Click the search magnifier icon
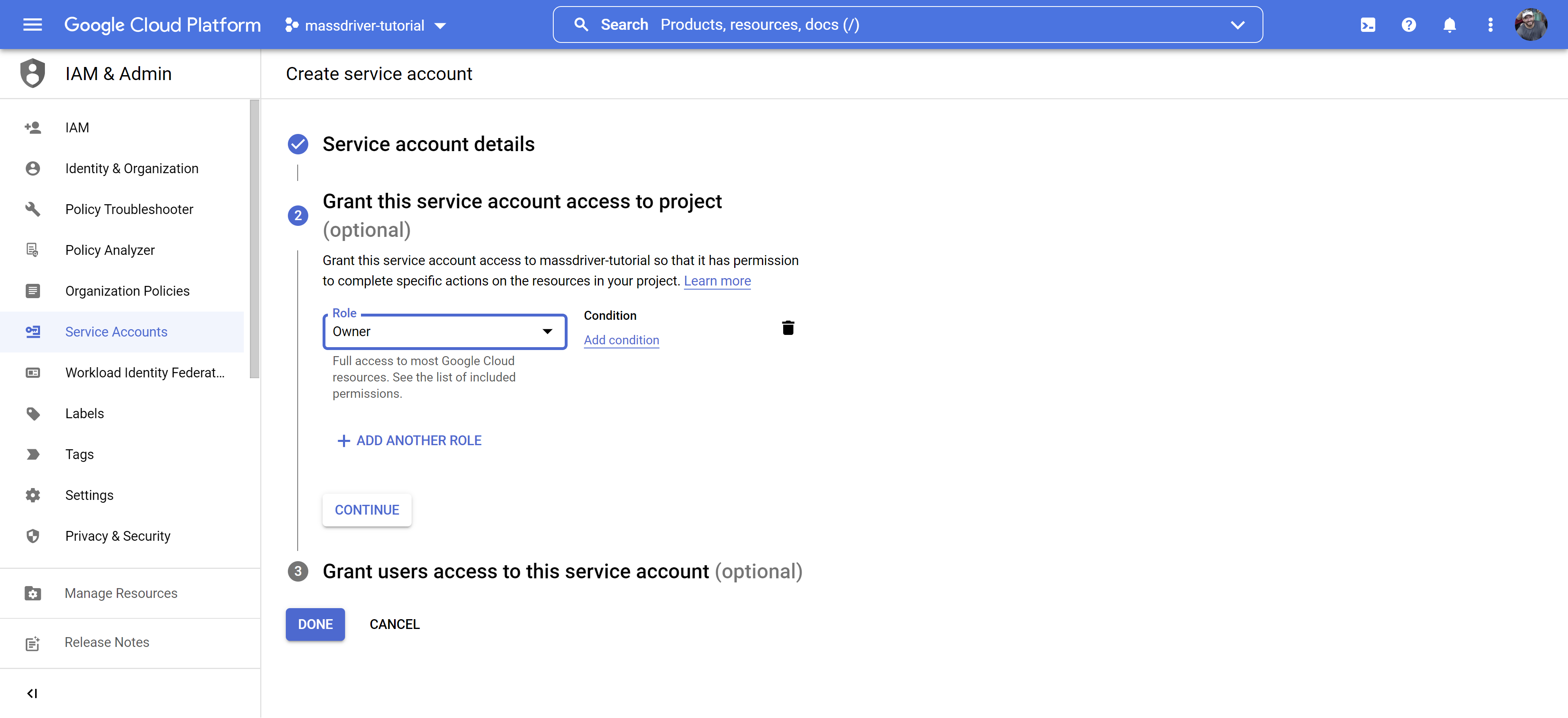This screenshot has height=718, width=1568. [x=581, y=25]
